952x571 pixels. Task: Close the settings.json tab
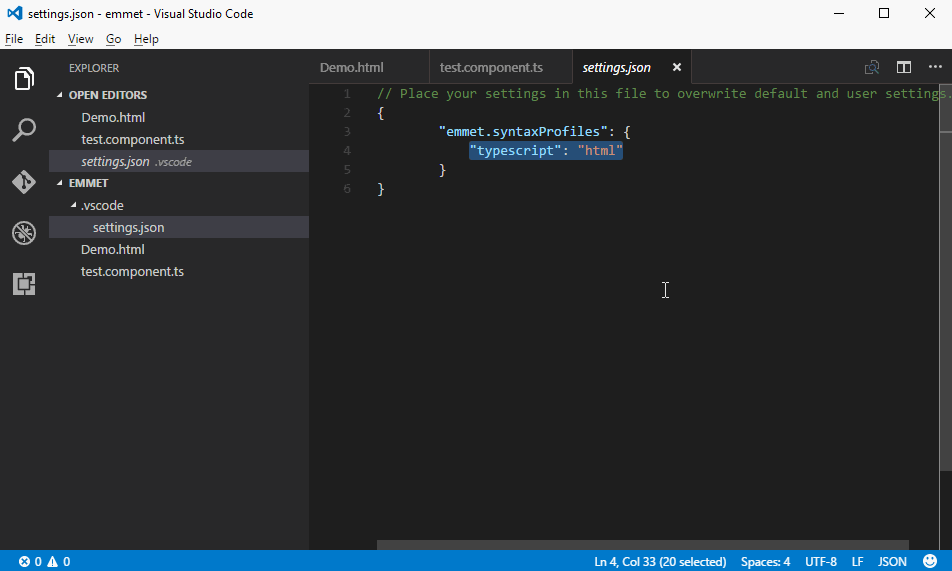(676, 67)
